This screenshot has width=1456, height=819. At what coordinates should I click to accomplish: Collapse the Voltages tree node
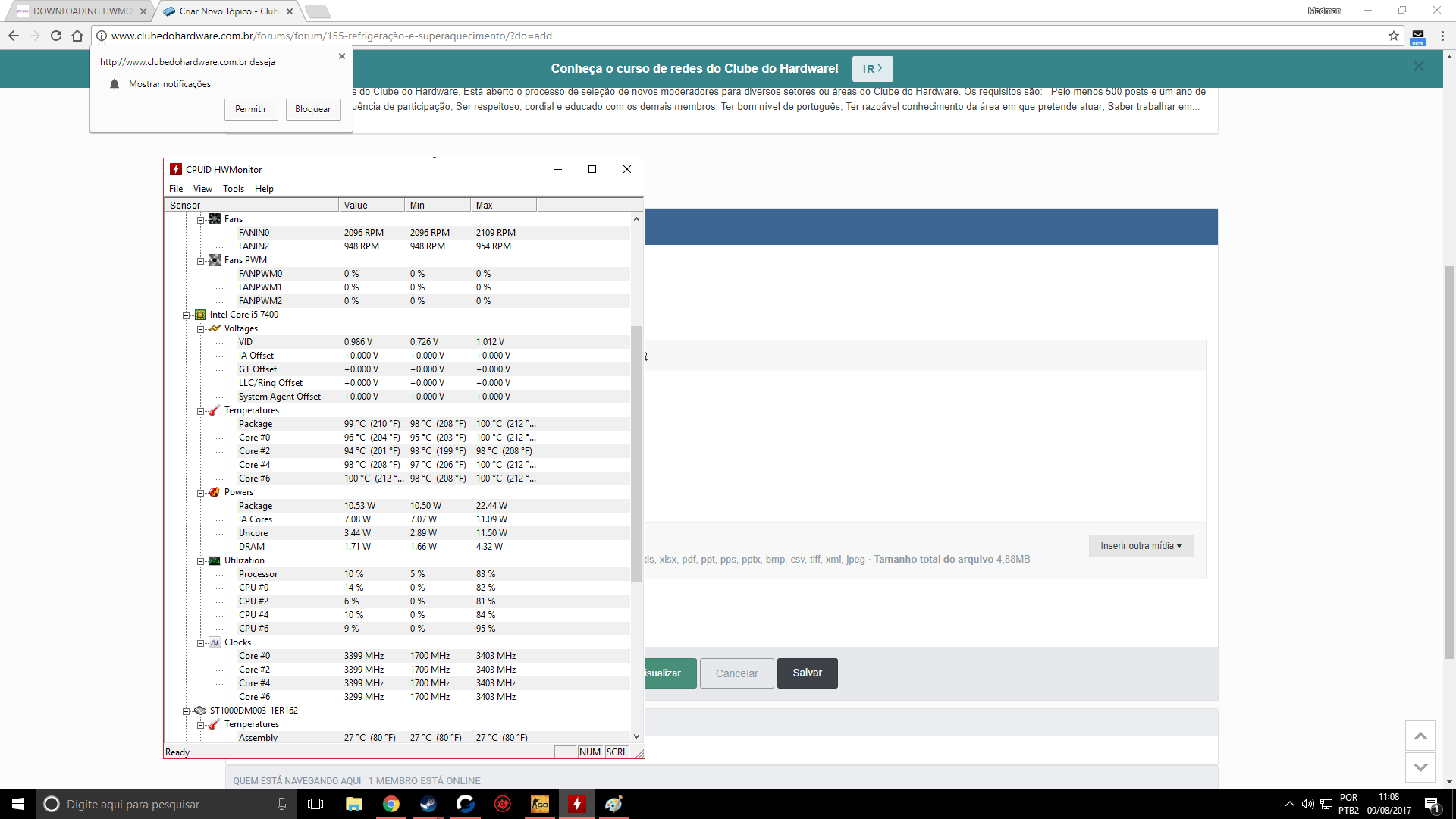(200, 329)
